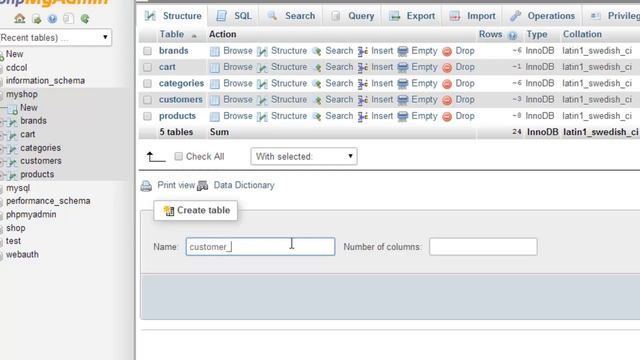Screen dimensions: 640x360
Task: Switch to the Structure tab
Action: point(173,16)
